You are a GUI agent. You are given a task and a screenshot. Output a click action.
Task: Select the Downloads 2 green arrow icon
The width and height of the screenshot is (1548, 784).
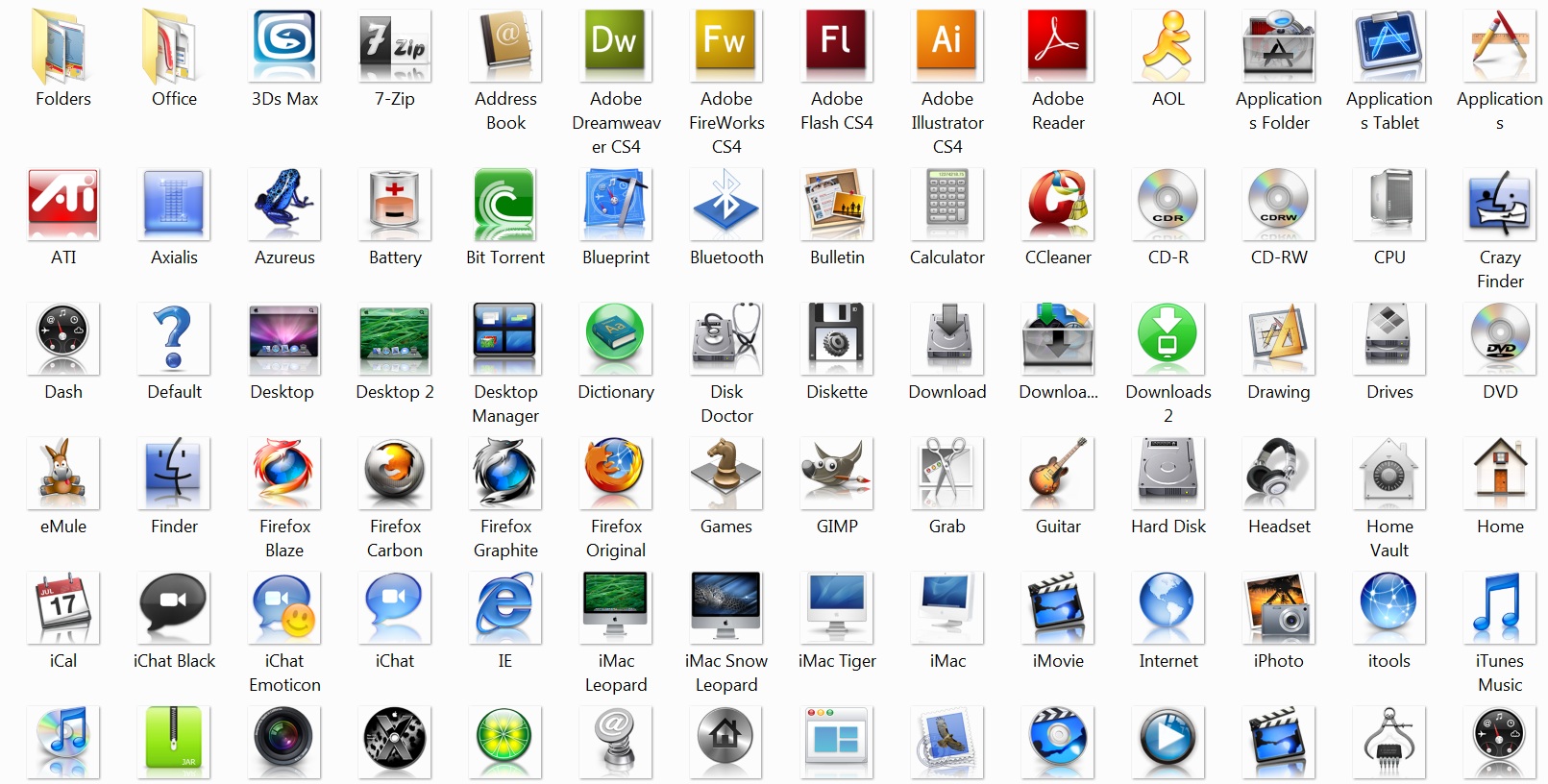click(x=1168, y=338)
